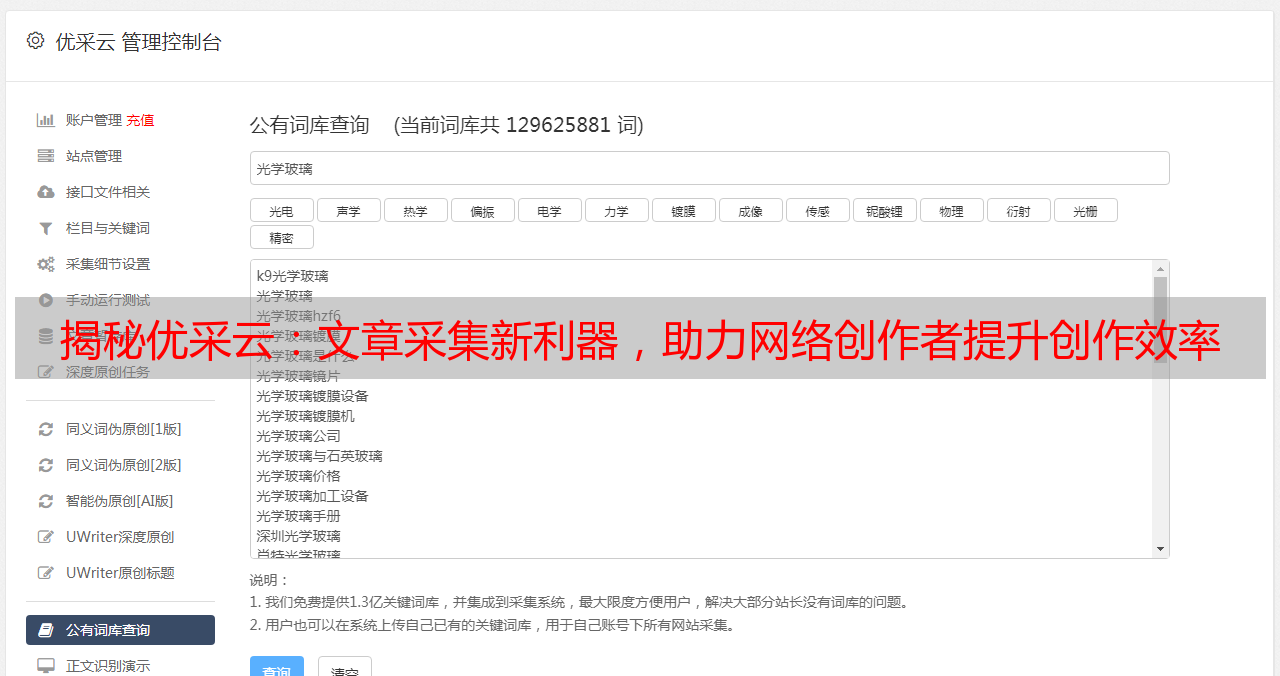Select the 铌酸锂 tag button
Viewport: 1280px width, 676px height.
(884, 210)
